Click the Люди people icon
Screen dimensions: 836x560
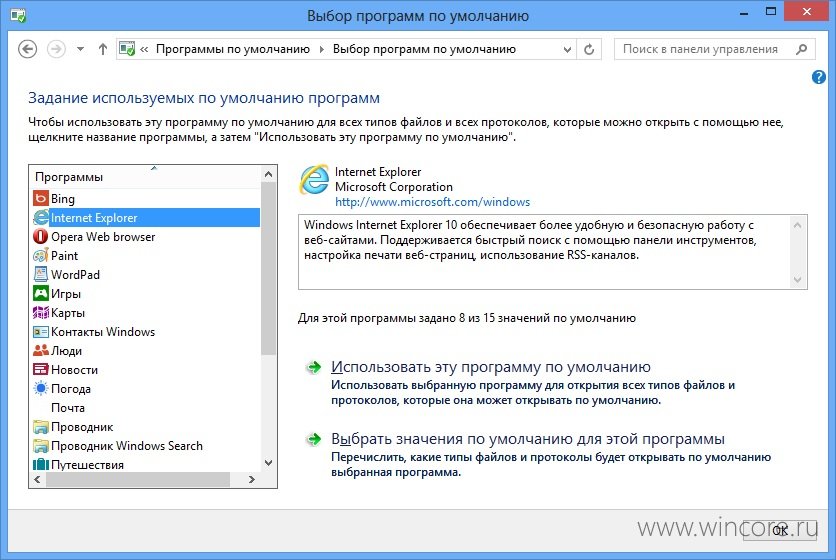point(41,350)
